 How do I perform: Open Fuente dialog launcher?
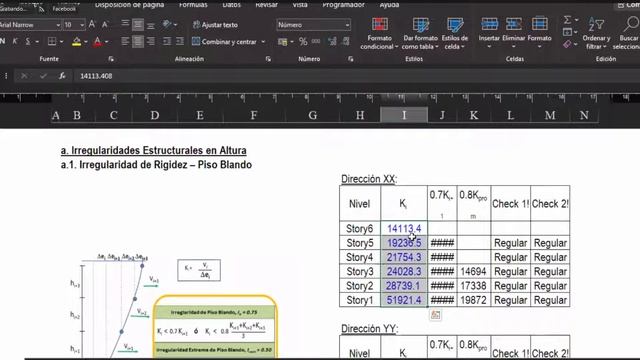(x=111, y=59)
